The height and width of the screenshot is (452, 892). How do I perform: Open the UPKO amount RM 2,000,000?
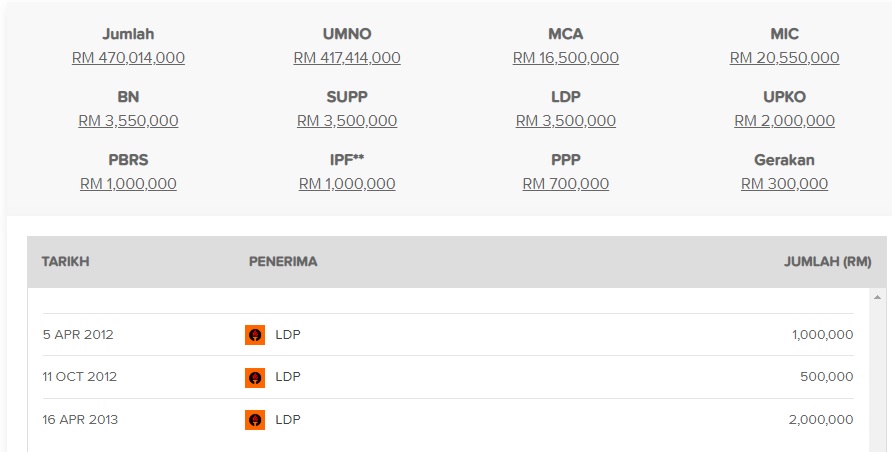(785, 121)
